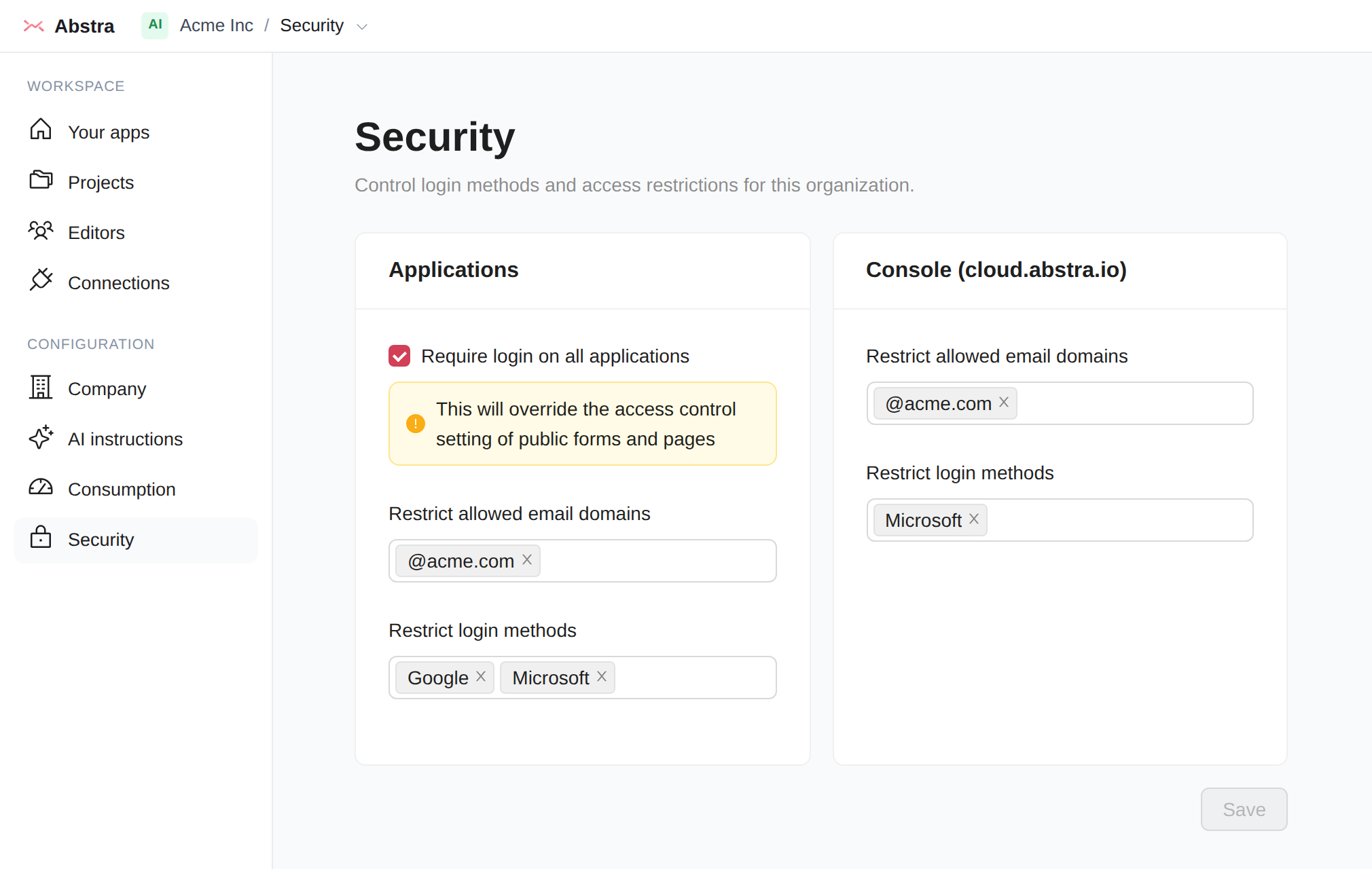This screenshot has width=1372, height=869.
Task: Navigate to Editors
Action: (136, 232)
